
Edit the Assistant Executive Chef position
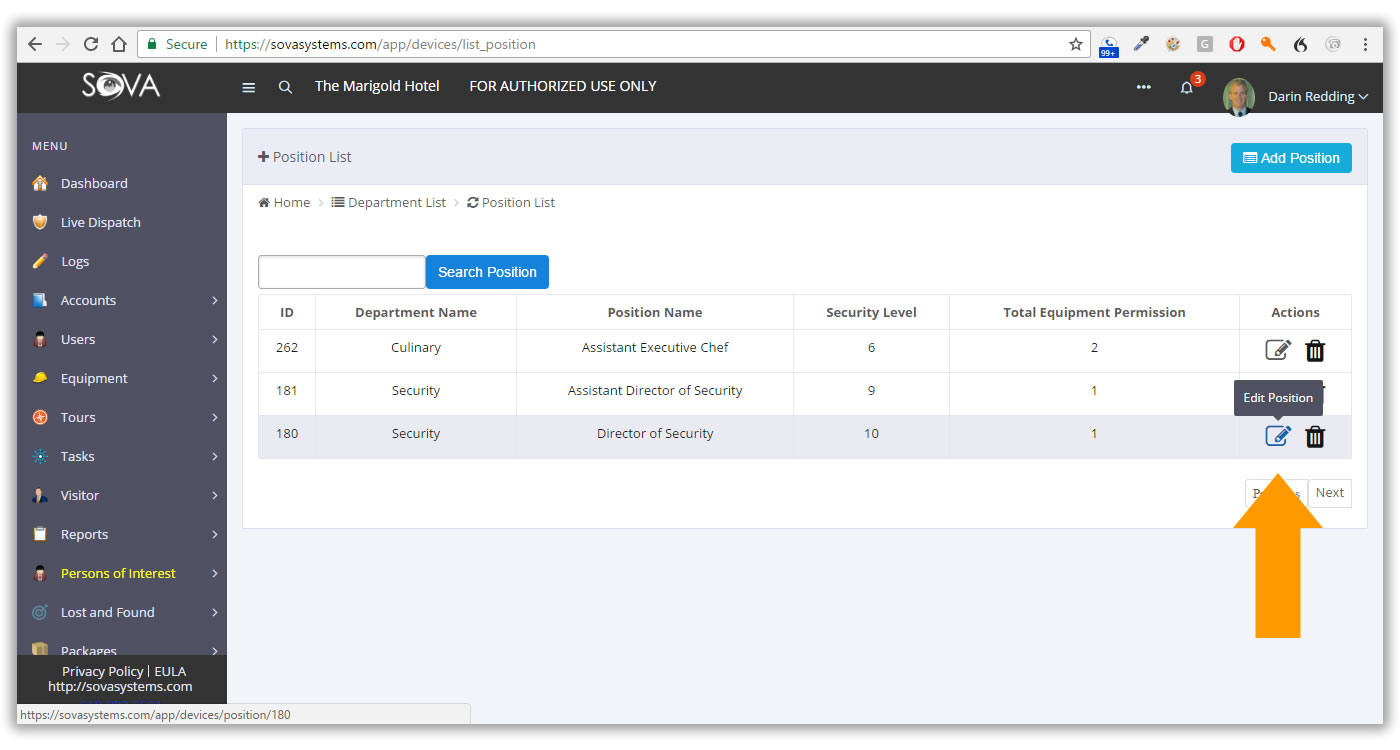pyautogui.click(x=1278, y=350)
